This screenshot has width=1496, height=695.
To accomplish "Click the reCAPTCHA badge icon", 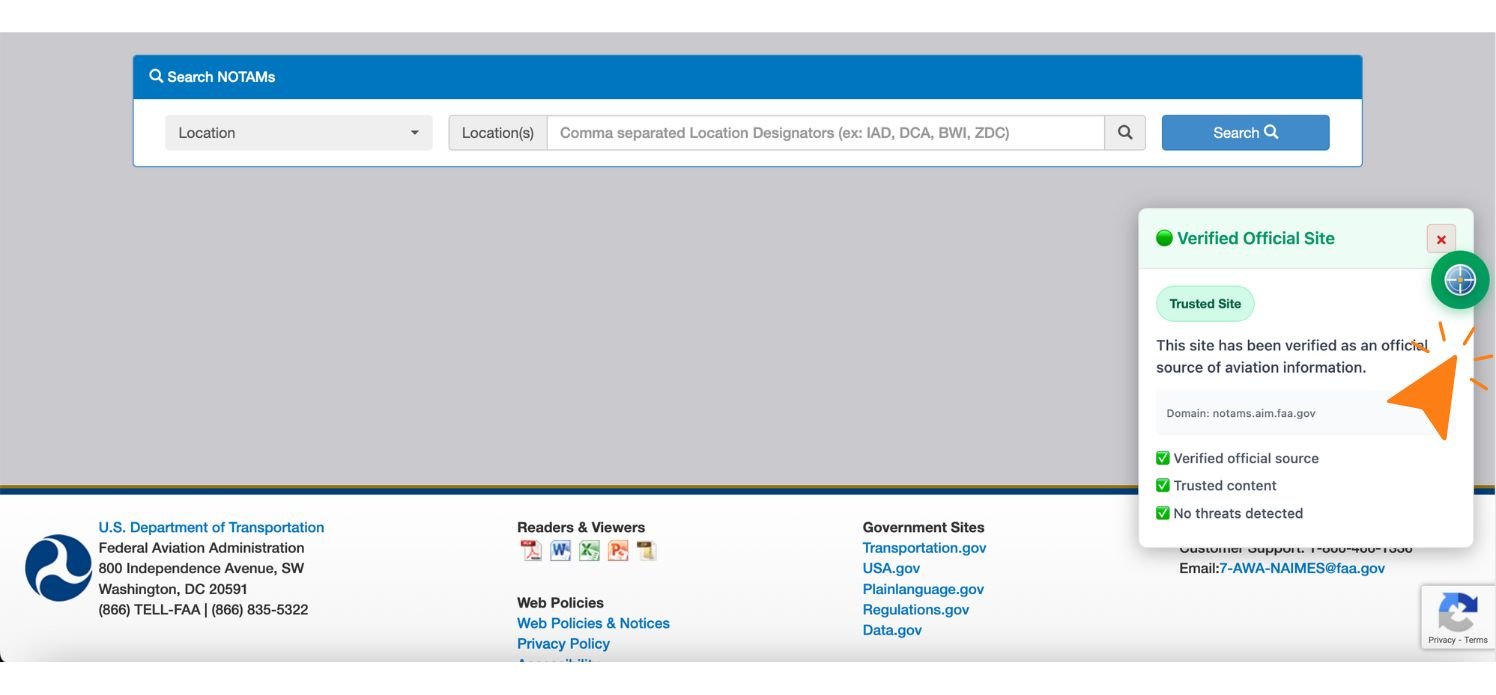I will point(1457,612).
